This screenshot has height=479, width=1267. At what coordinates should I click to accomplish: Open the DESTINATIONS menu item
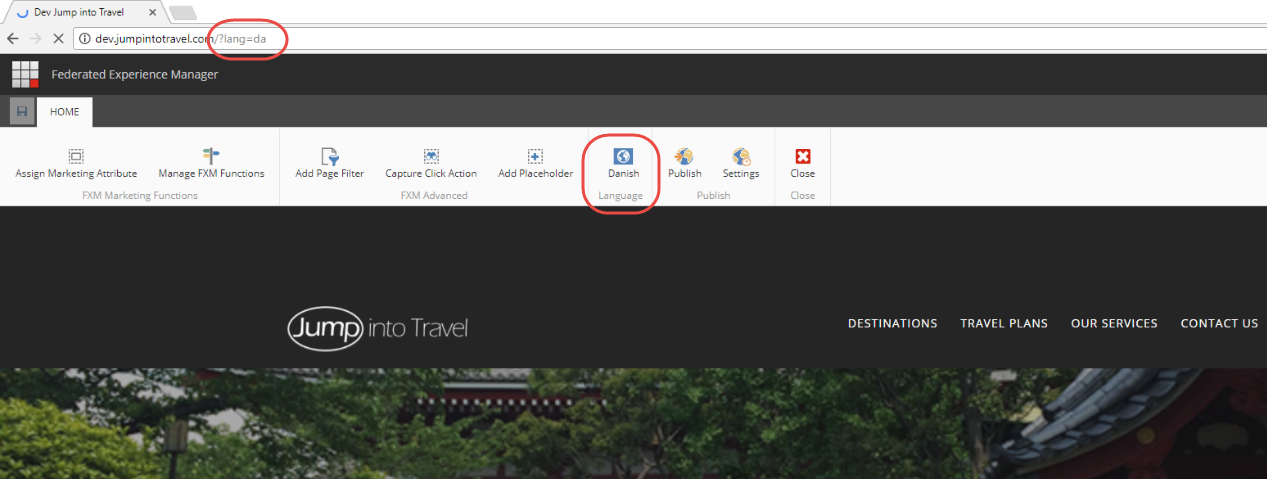(x=892, y=323)
